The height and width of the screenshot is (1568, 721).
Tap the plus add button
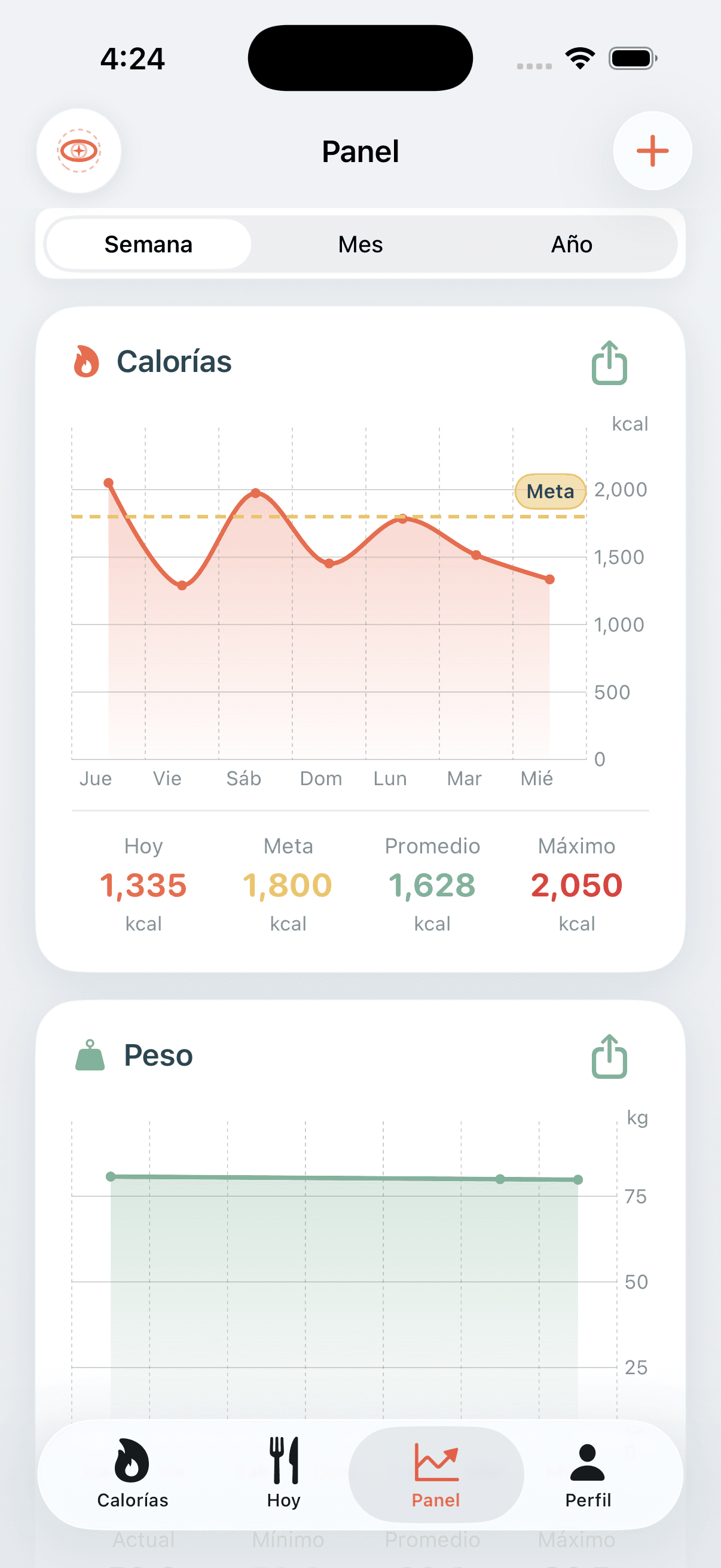[652, 151]
